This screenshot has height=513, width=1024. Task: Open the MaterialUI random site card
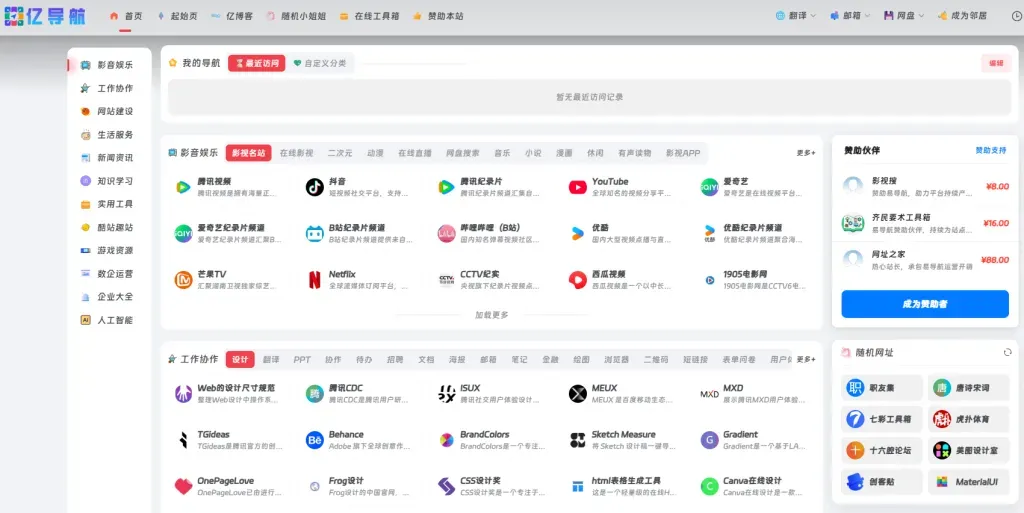(x=968, y=482)
